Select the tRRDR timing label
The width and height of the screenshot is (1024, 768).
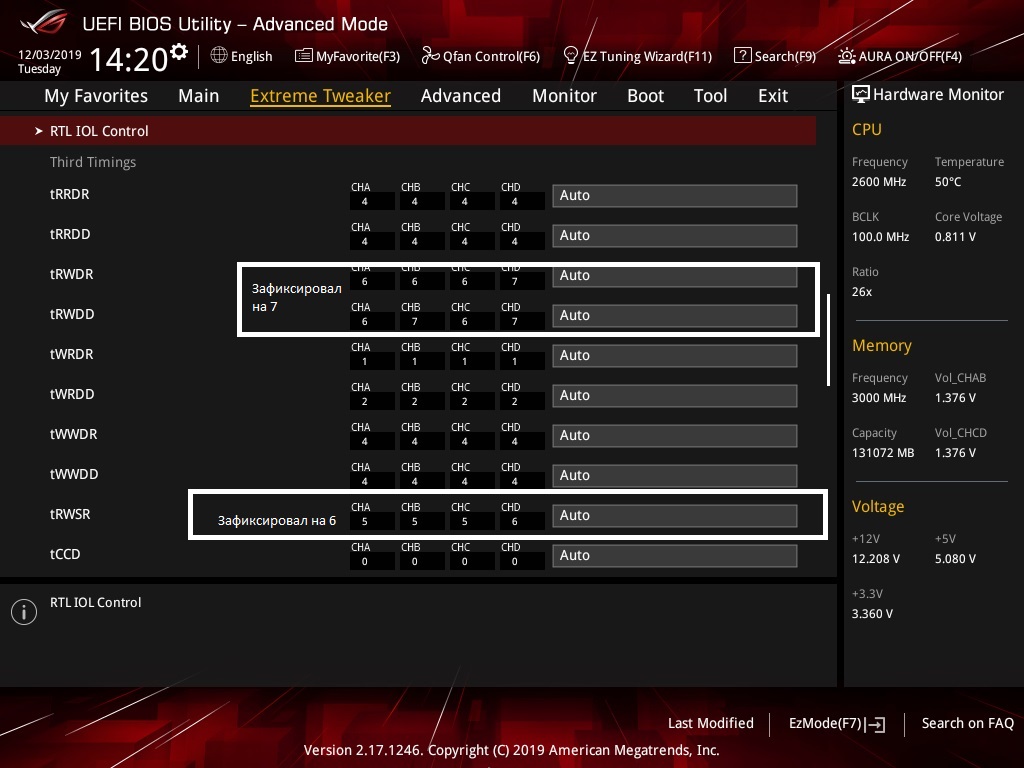click(70, 194)
